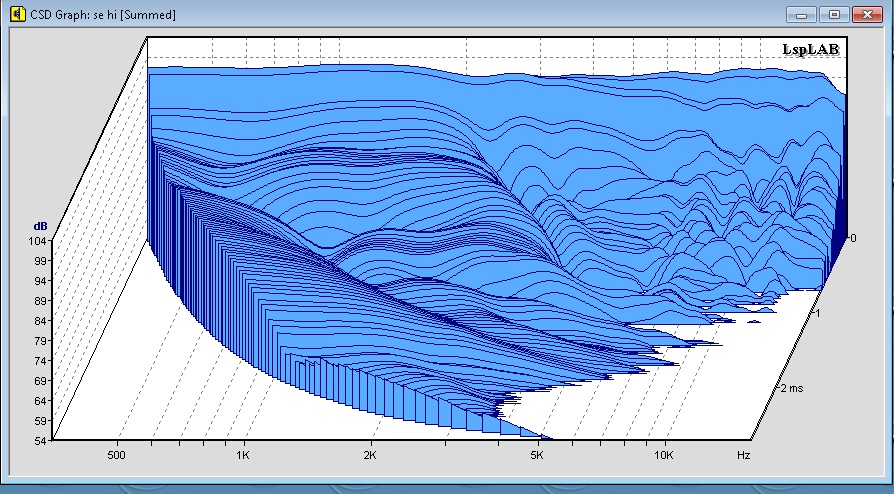Click the 59 dB axis value
Screen dimensions: 894x494
(x=39, y=421)
